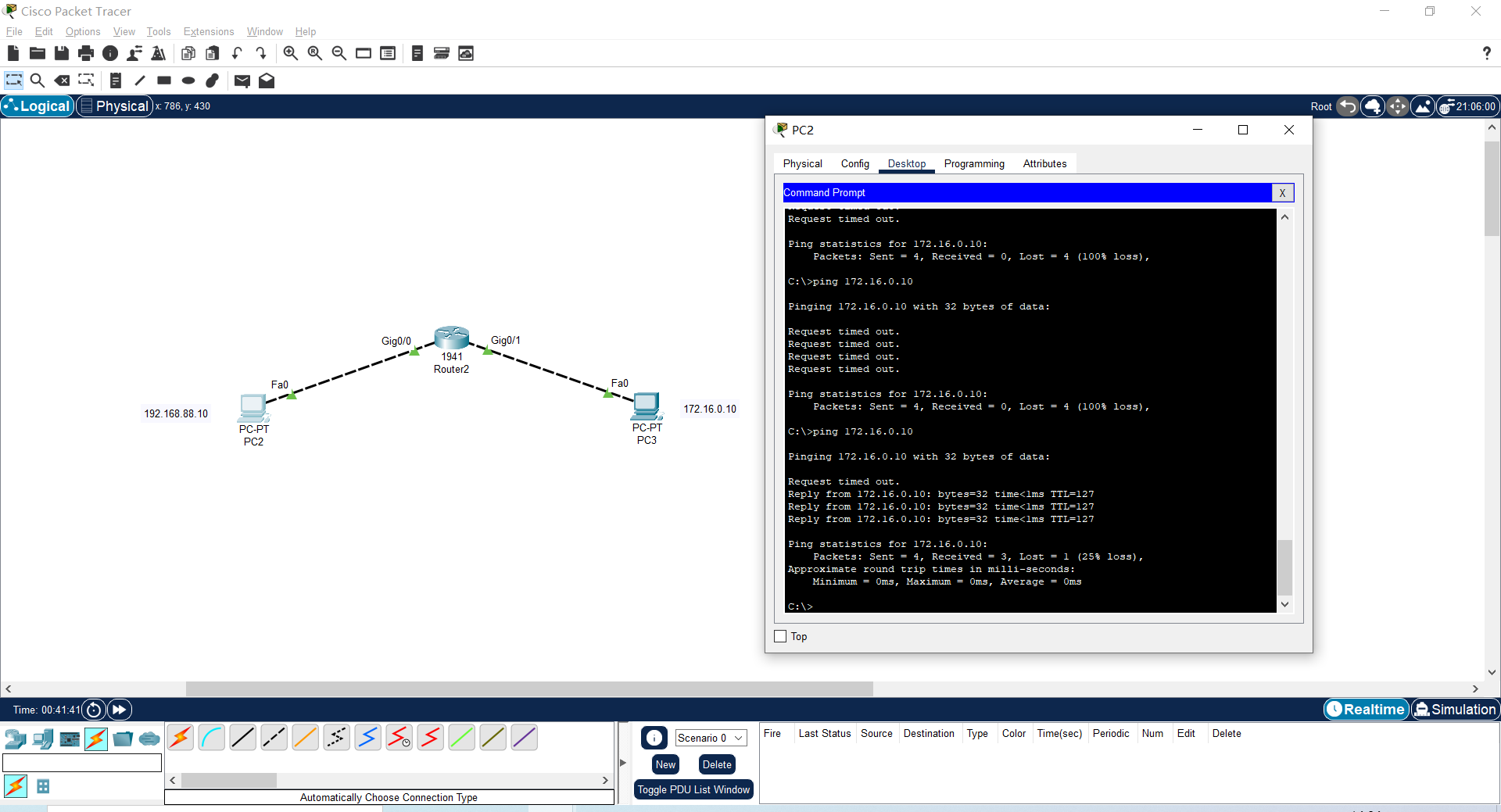This screenshot has height=812, width=1501.
Task: Select the Add Complex PDU open envelope
Action: coord(267,80)
